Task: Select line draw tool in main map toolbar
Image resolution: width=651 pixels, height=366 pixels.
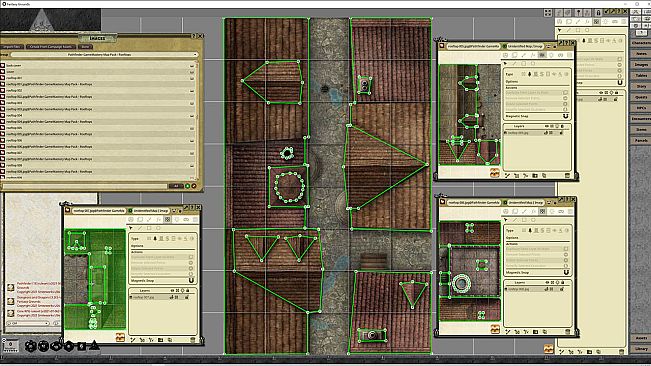Action: click(x=568, y=30)
